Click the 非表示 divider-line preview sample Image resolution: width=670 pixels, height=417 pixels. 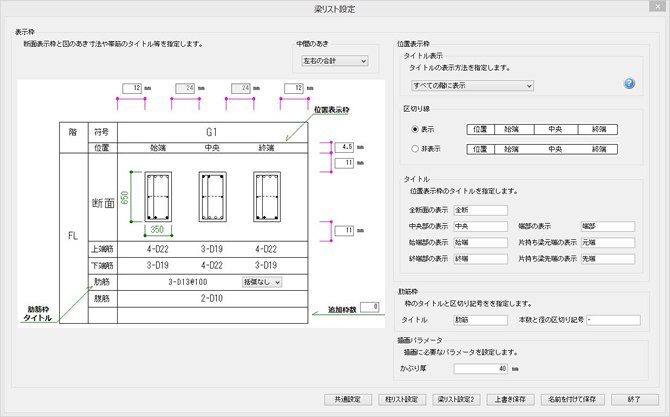point(542,149)
